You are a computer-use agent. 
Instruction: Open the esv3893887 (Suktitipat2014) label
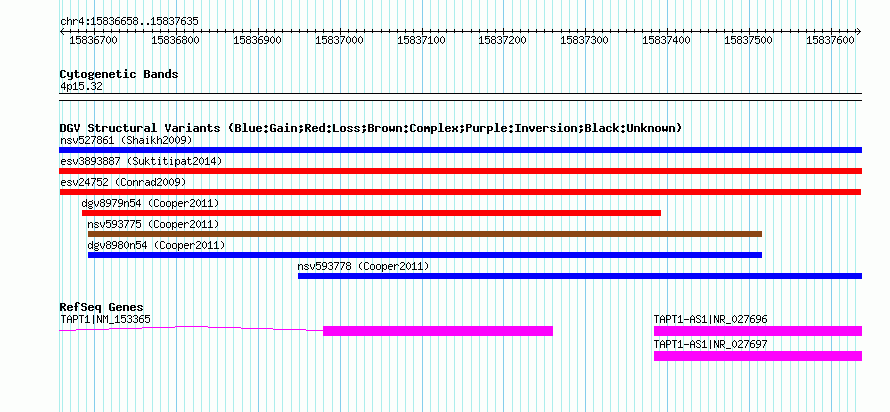point(141,161)
